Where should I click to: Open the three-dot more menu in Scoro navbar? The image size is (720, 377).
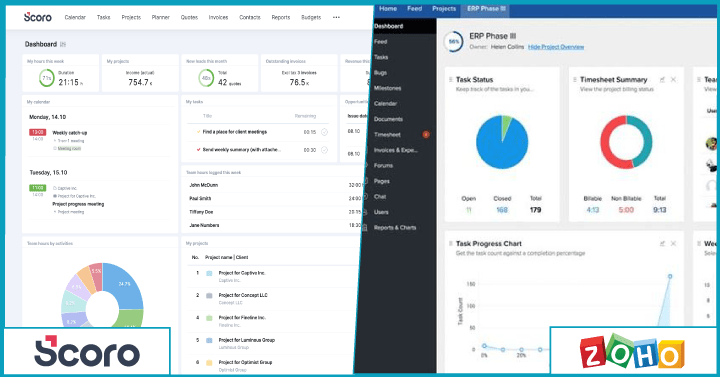pyautogui.click(x=337, y=17)
